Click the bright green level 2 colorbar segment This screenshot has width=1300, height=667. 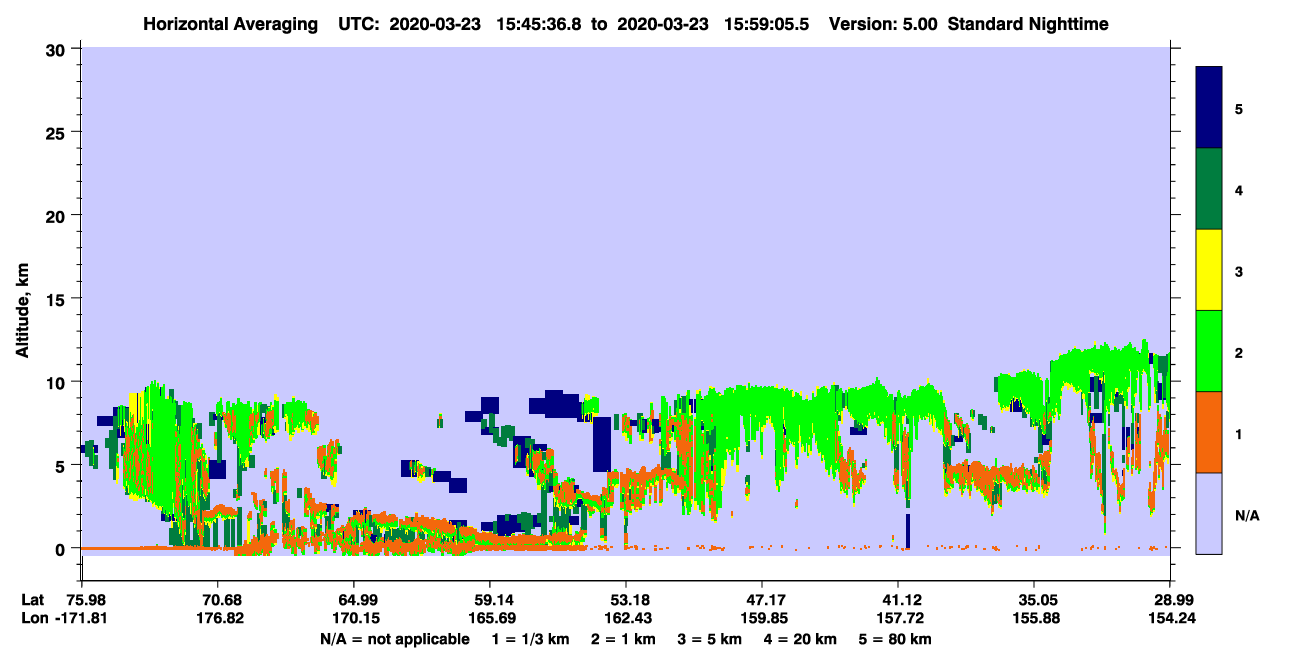point(1209,351)
